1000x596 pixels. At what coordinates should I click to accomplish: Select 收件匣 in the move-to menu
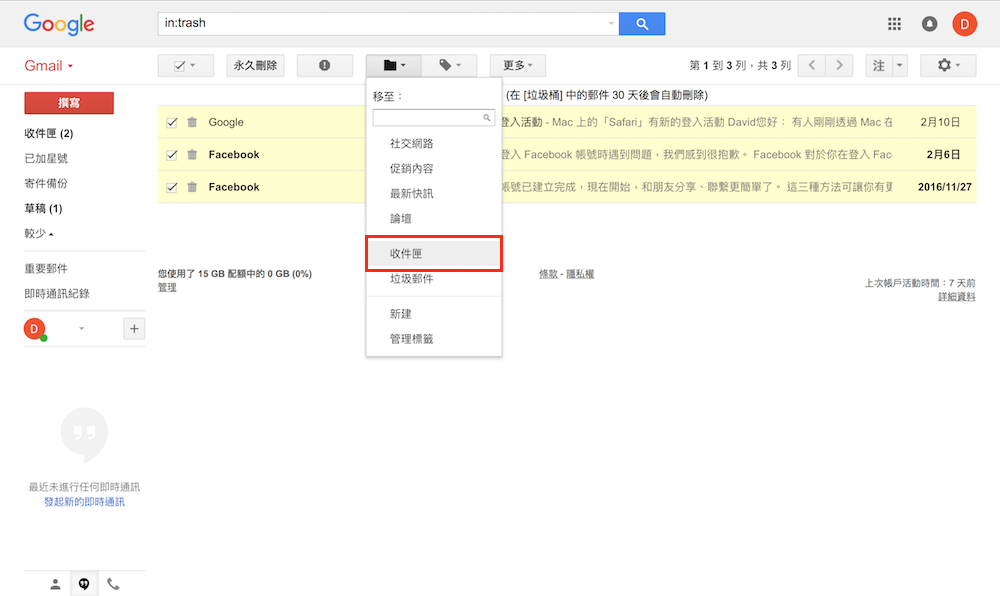433,254
